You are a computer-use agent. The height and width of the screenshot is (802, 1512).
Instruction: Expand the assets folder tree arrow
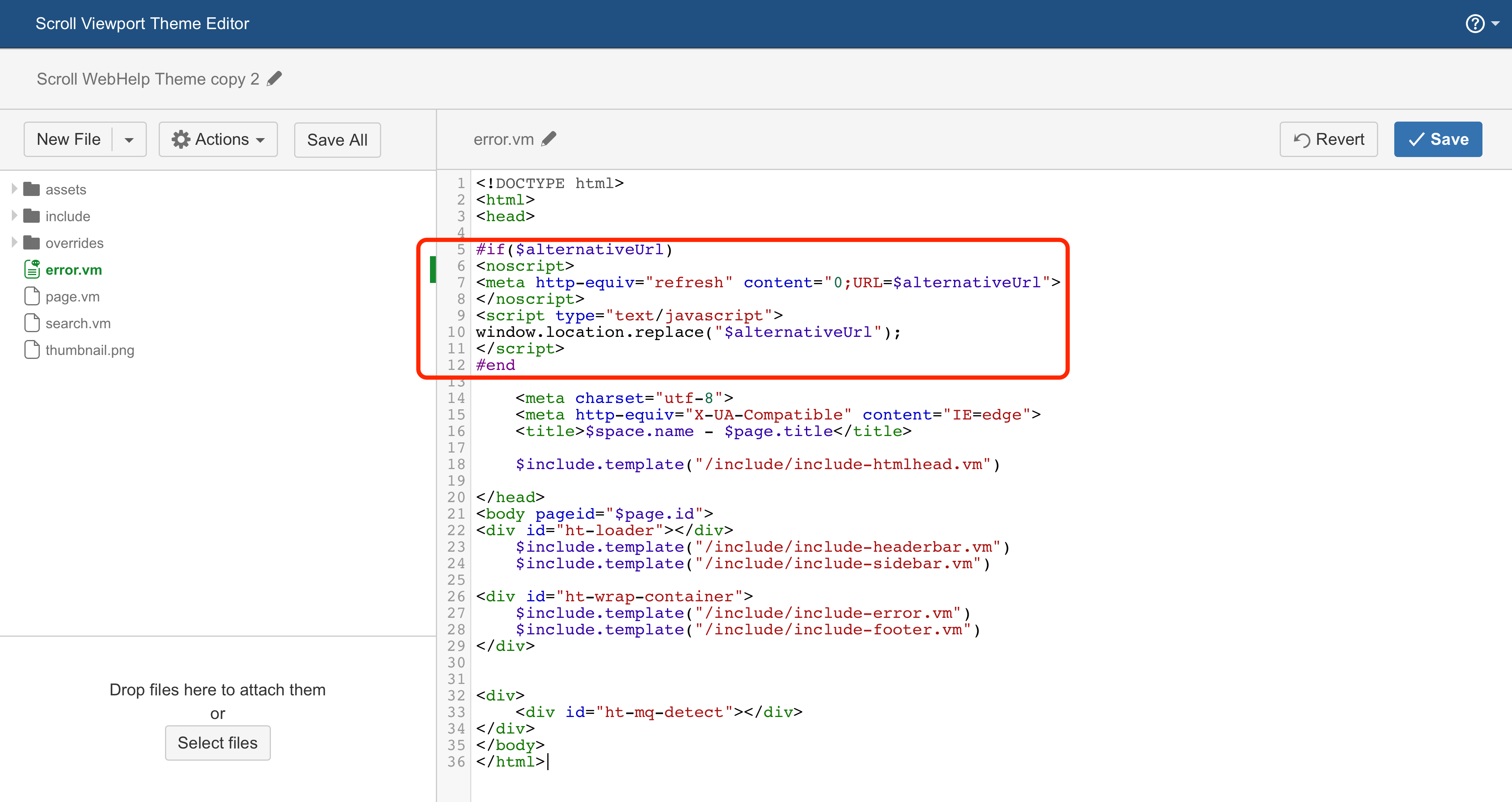coord(14,189)
